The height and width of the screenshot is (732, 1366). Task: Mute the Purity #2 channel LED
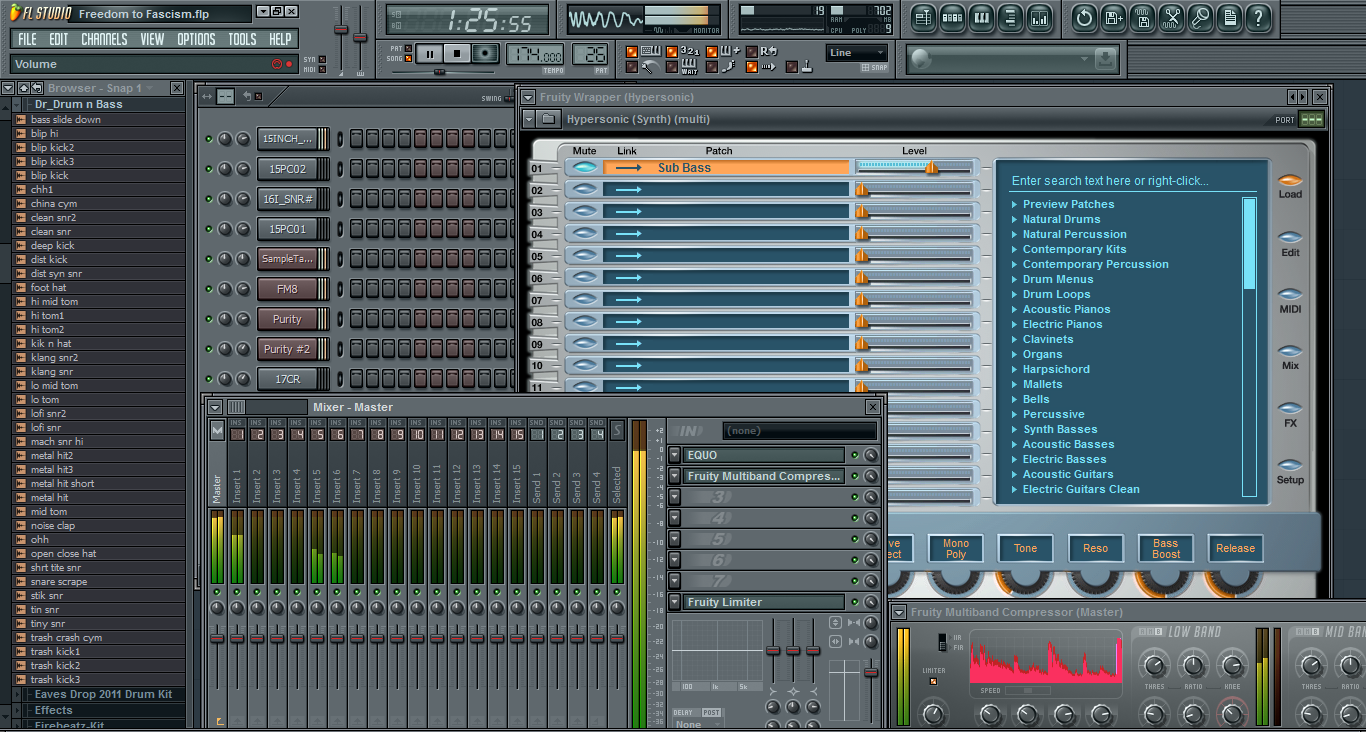pos(209,349)
